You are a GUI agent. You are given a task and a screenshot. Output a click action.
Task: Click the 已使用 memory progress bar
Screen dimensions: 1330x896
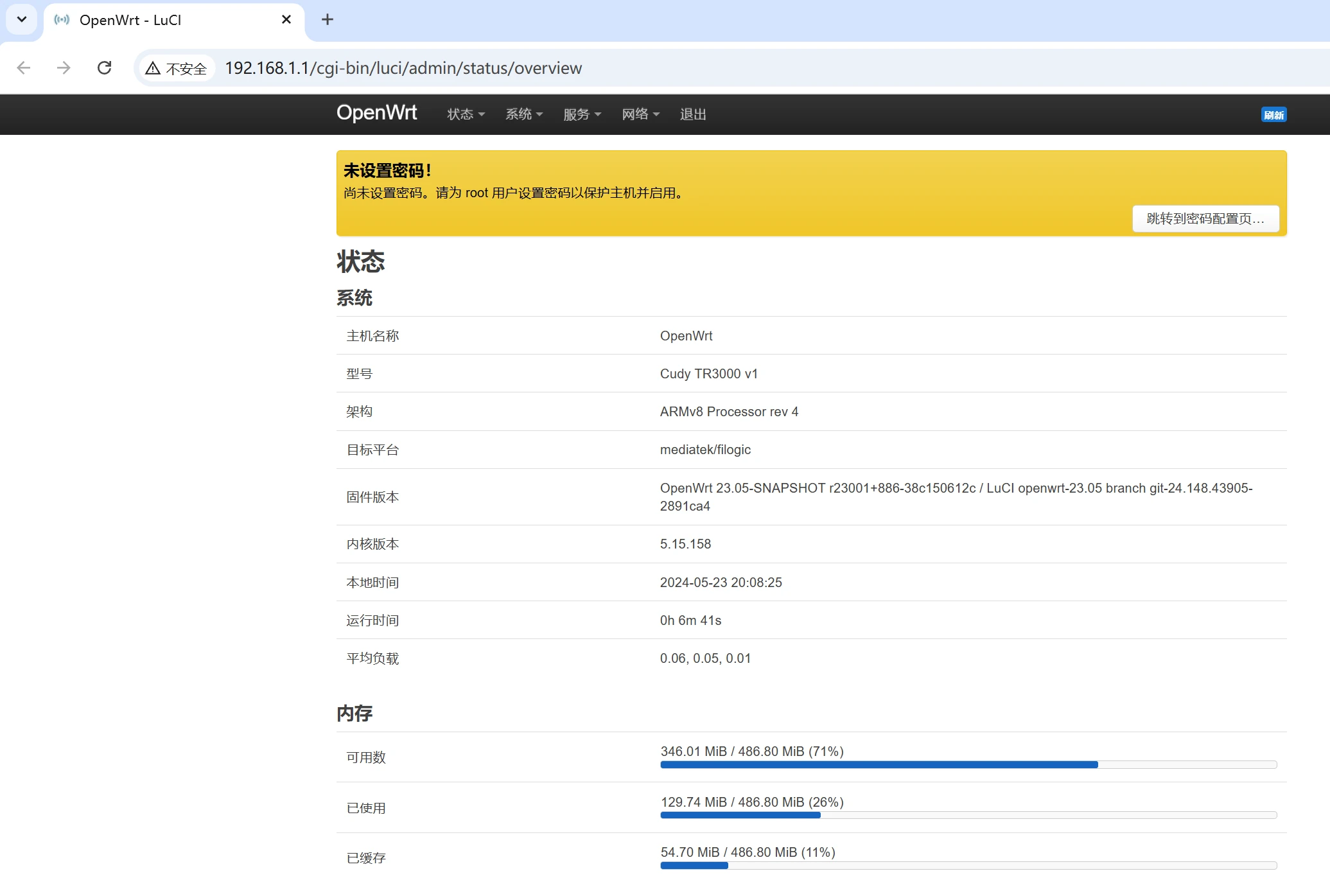point(968,815)
